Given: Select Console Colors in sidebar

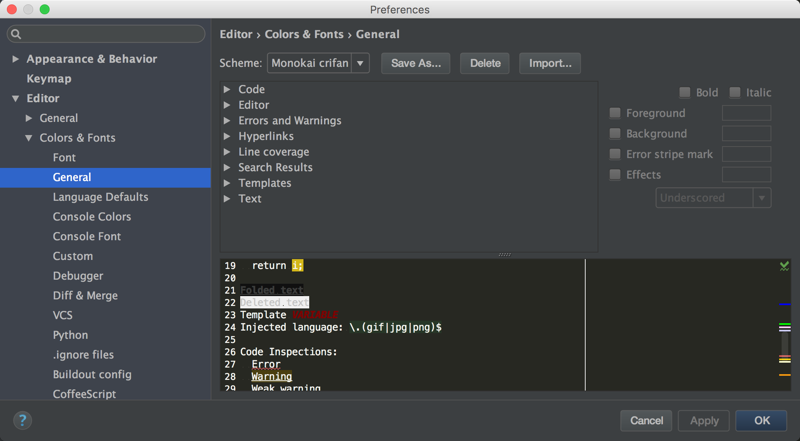Looking at the screenshot, I should tap(91, 217).
